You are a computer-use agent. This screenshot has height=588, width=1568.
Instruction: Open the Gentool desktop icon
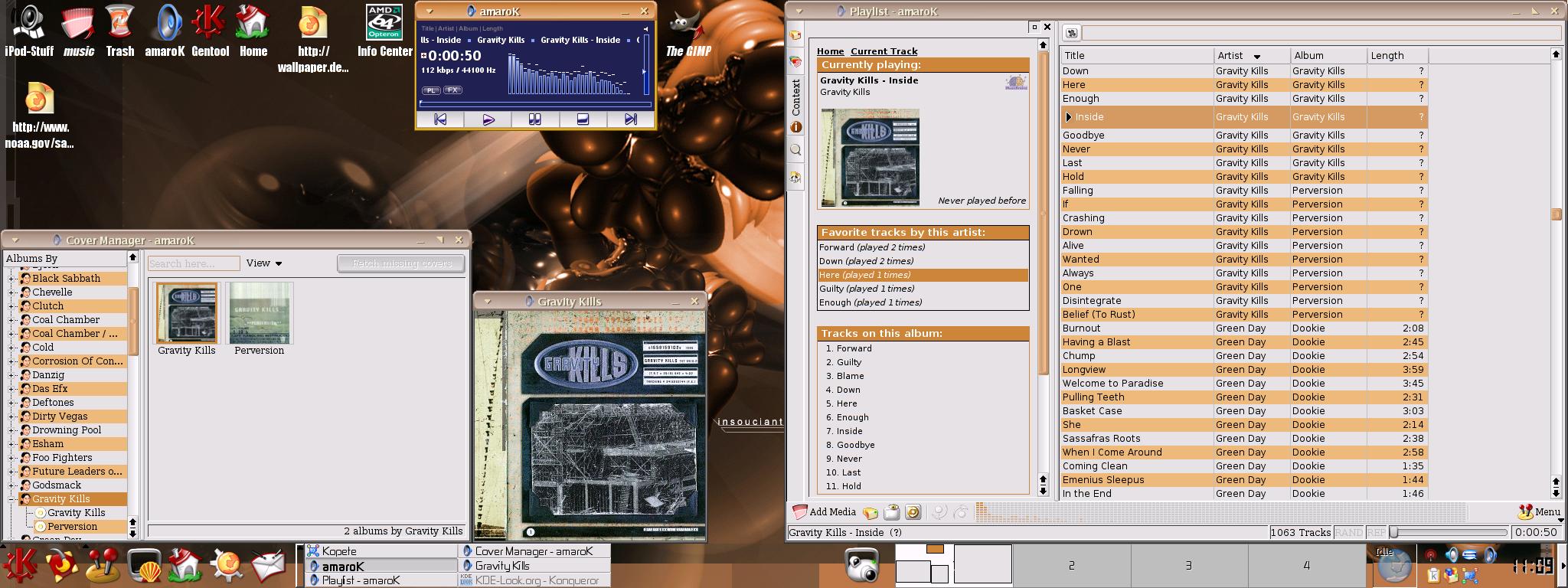pos(210,31)
